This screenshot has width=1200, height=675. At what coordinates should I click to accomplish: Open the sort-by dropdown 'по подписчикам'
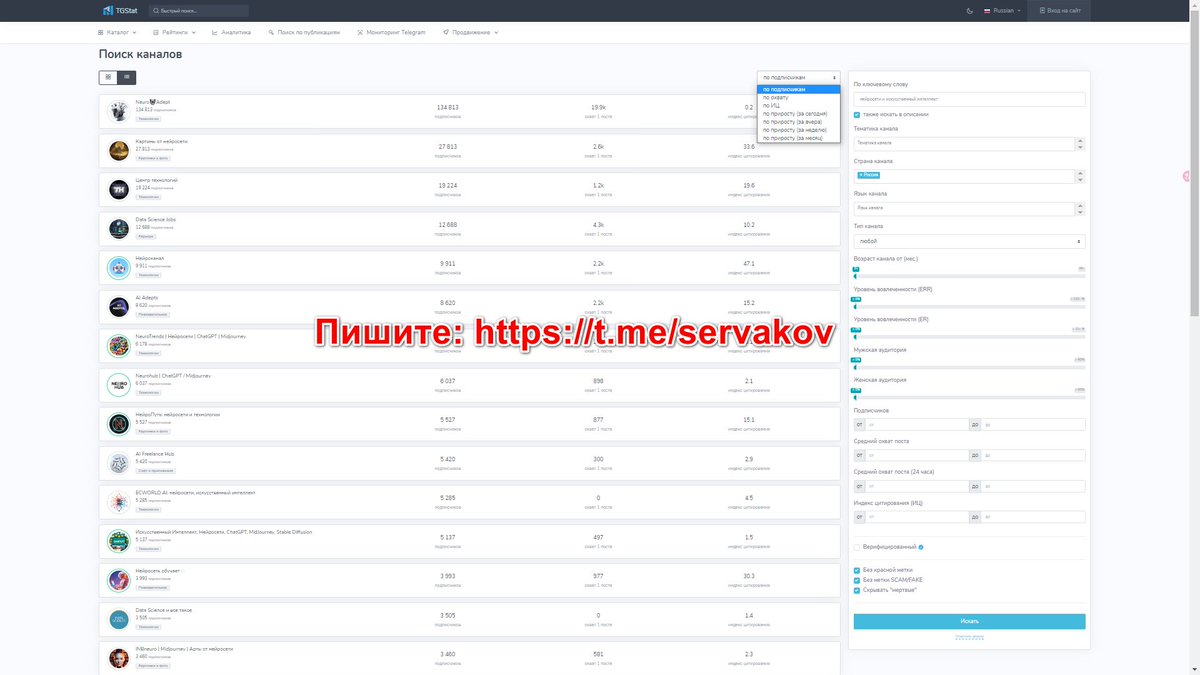click(x=798, y=77)
